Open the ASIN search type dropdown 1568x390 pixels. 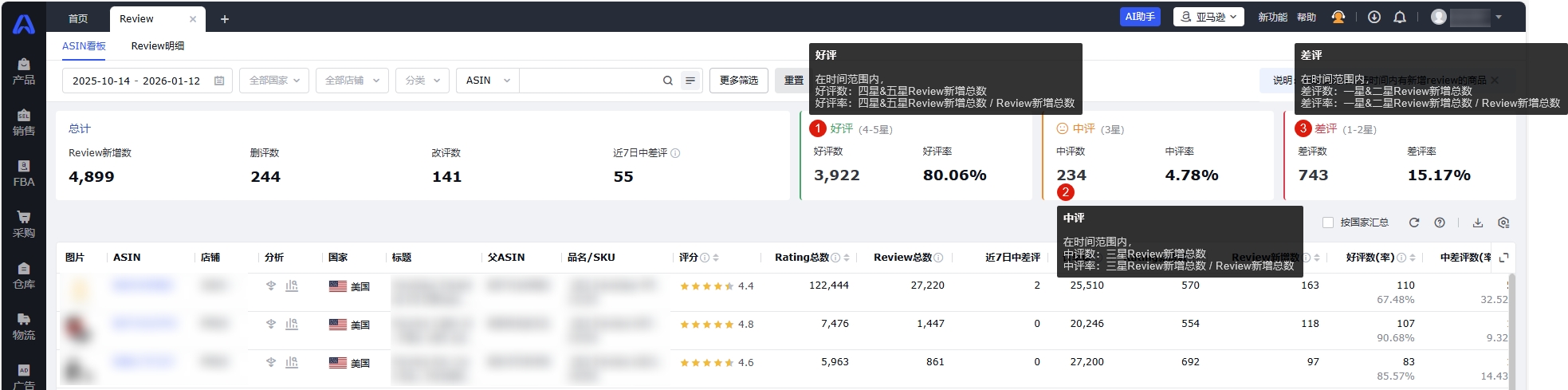[x=488, y=81]
